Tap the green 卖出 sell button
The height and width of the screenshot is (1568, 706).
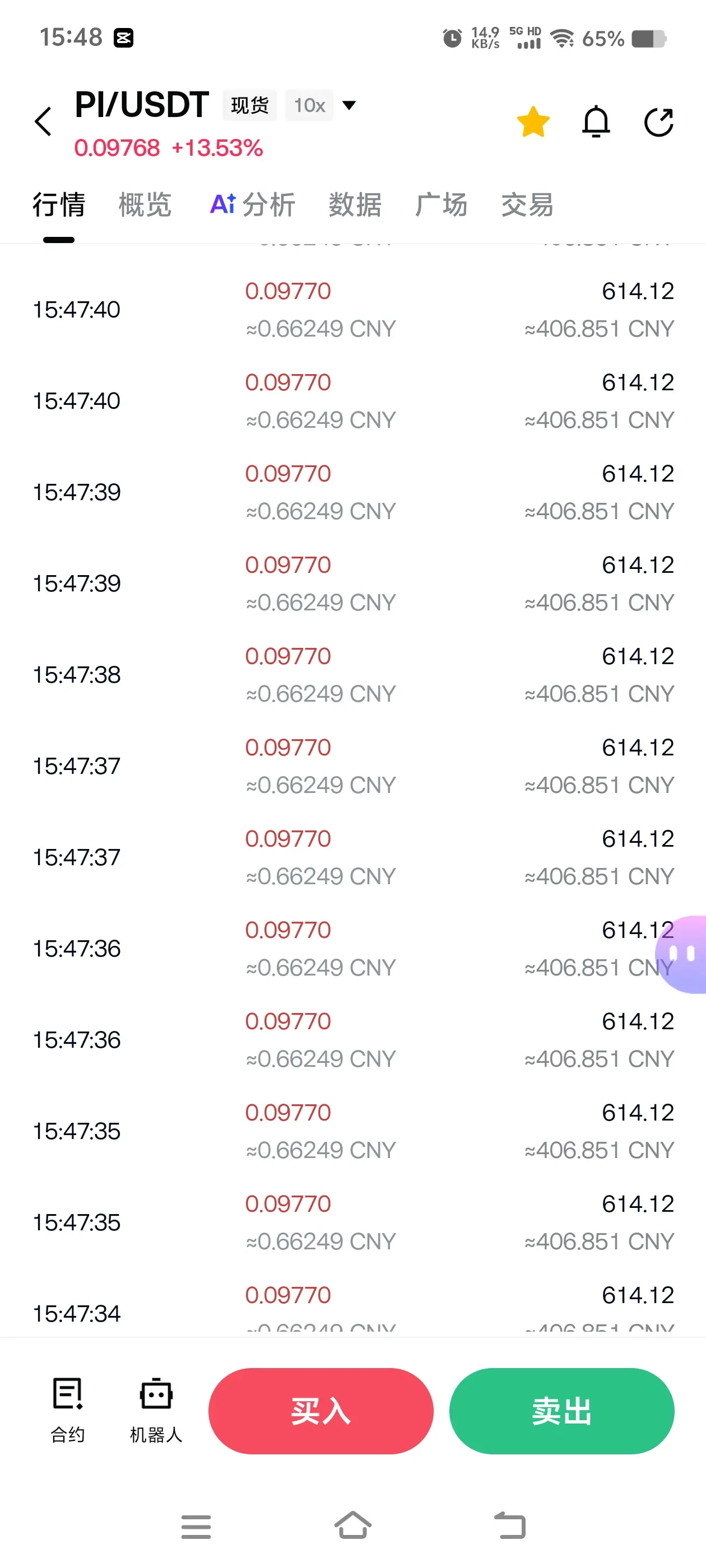561,1411
